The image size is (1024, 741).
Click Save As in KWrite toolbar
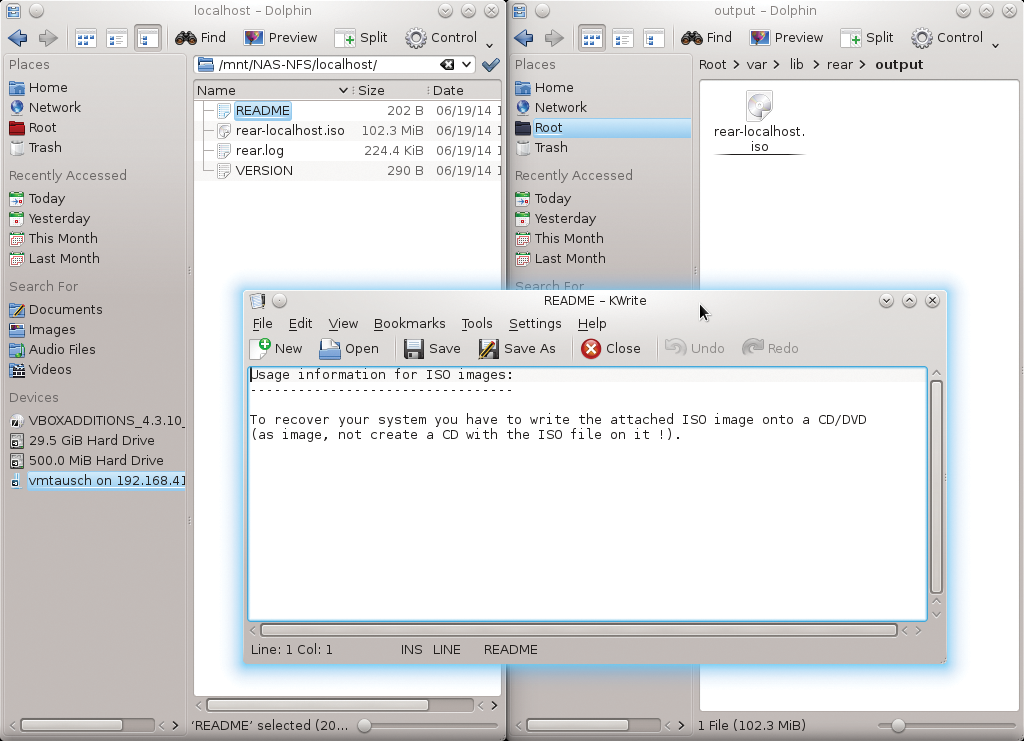pos(517,349)
